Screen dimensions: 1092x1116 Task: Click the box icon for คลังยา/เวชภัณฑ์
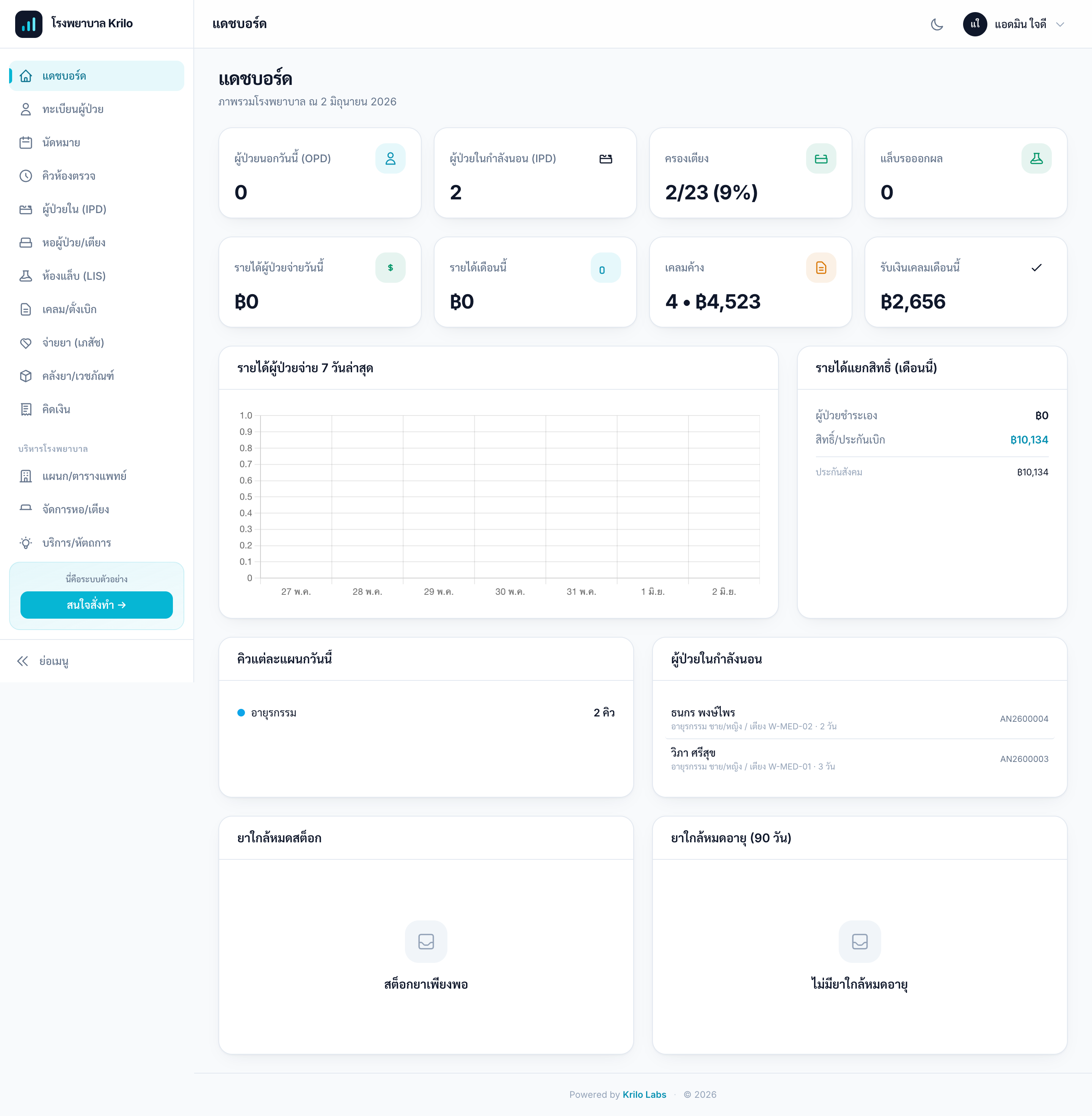[26, 376]
